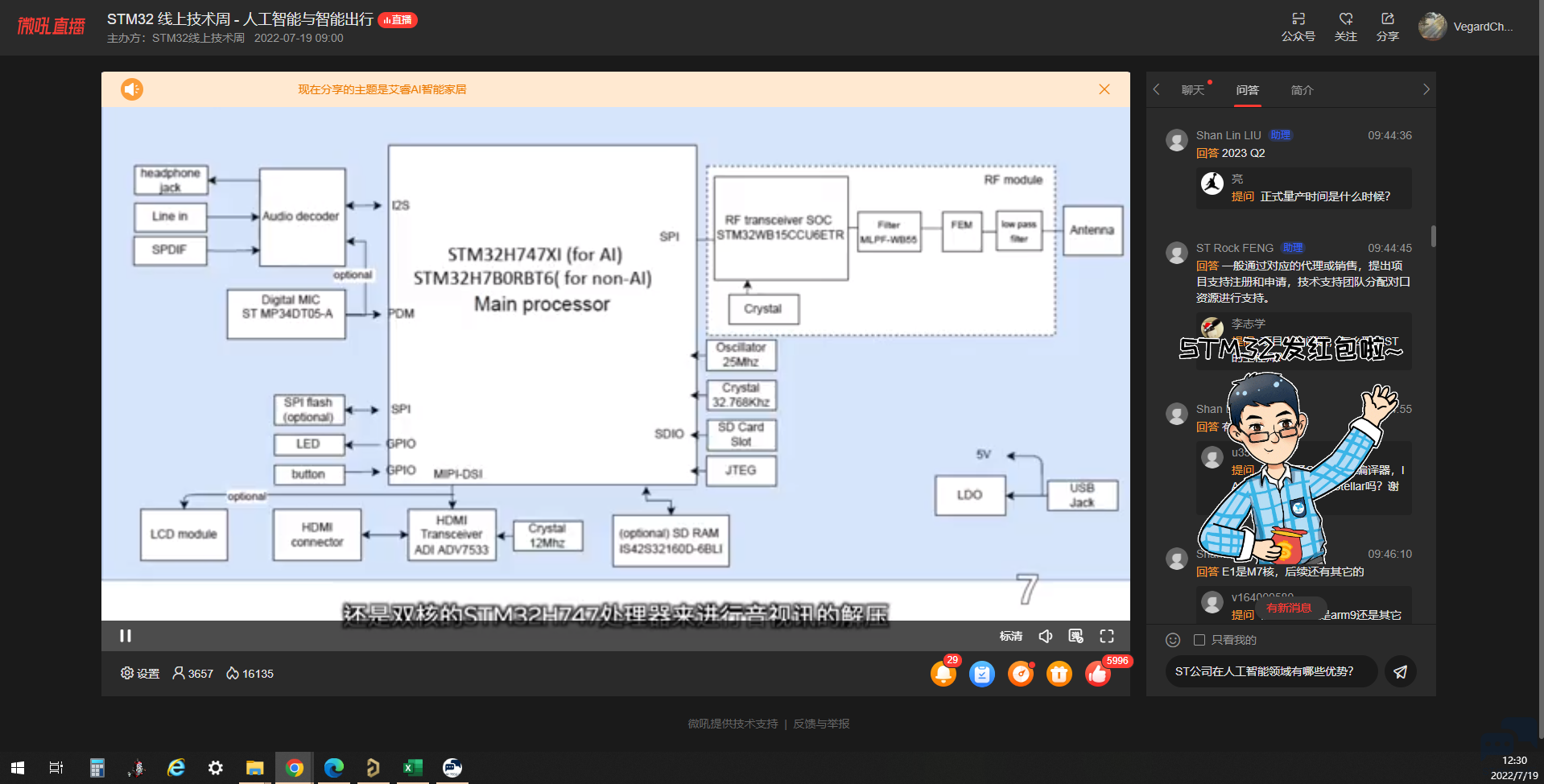
Task: Send the question with paper plane button
Action: (1401, 671)
